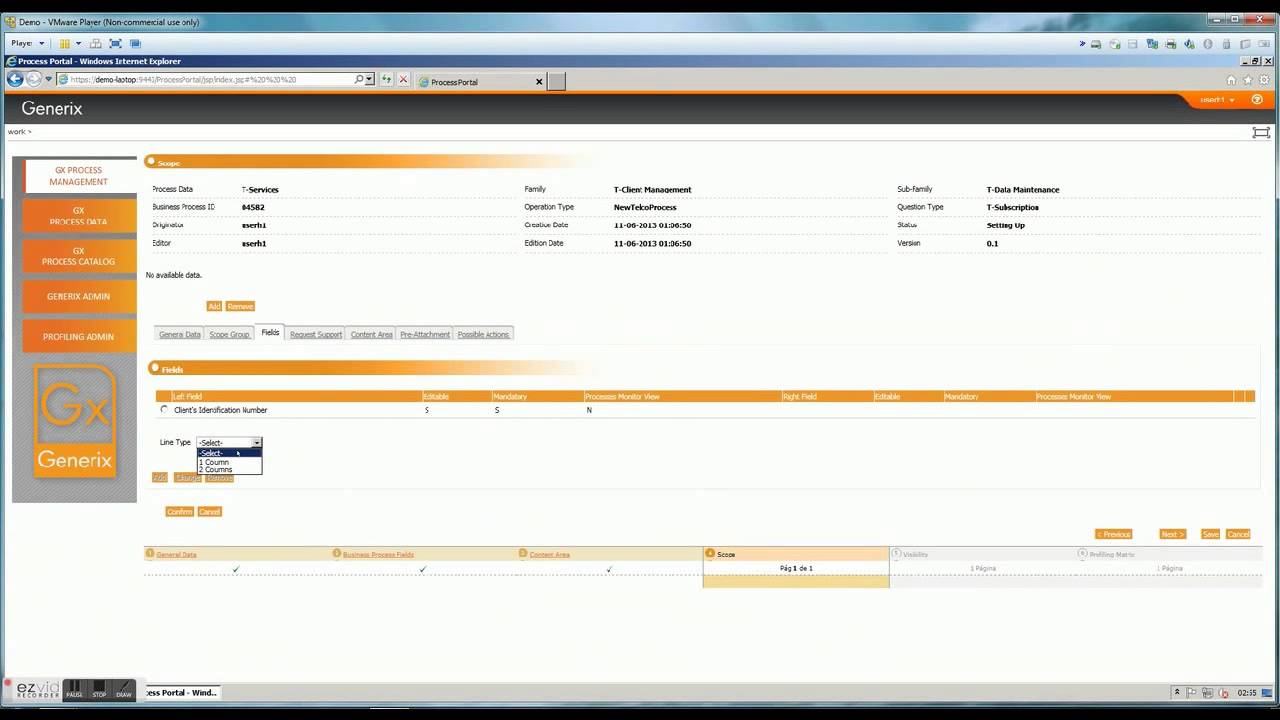The width and height of the screenshot is (1280, 720).
Task: Open GX Process Management sidebar item
Action: pyautogui.click(x=79, y=176)
